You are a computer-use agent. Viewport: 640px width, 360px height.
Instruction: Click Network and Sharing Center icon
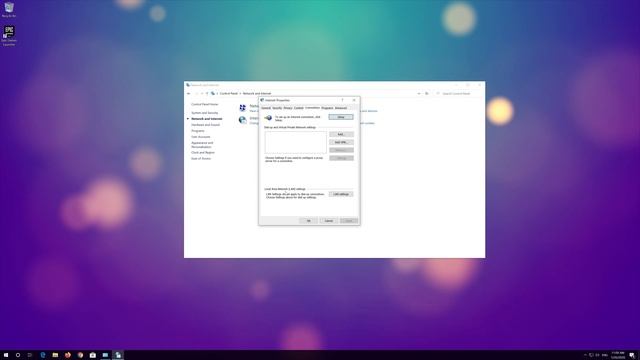point(243,108)
